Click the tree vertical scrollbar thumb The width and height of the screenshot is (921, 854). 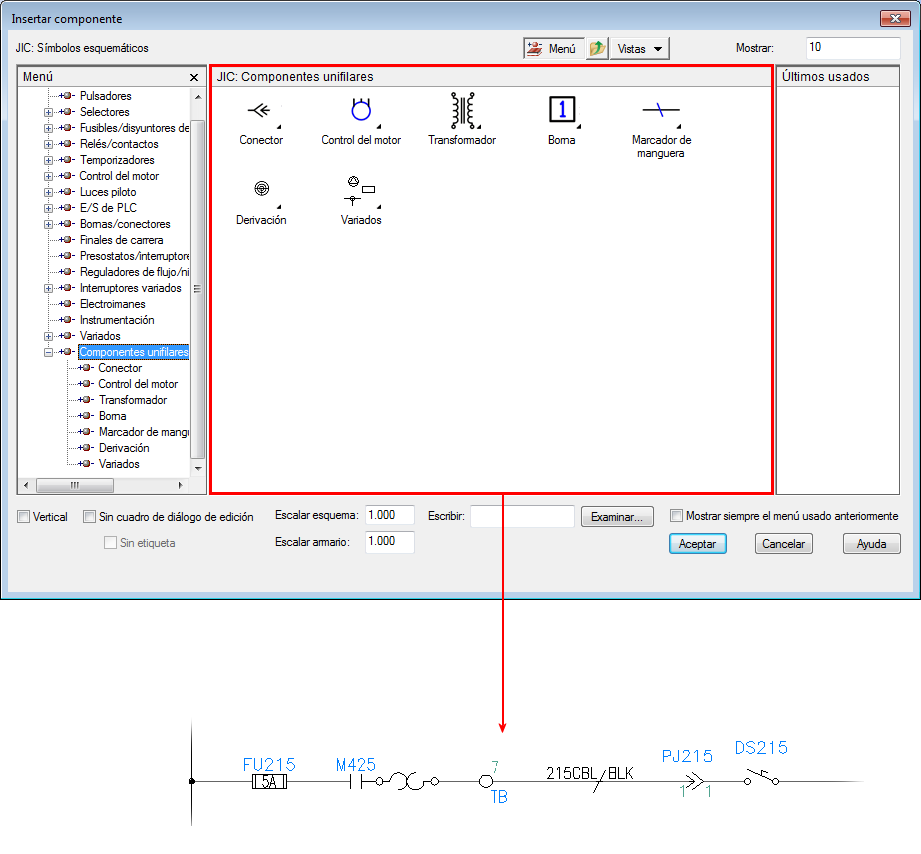coord(198,289)
